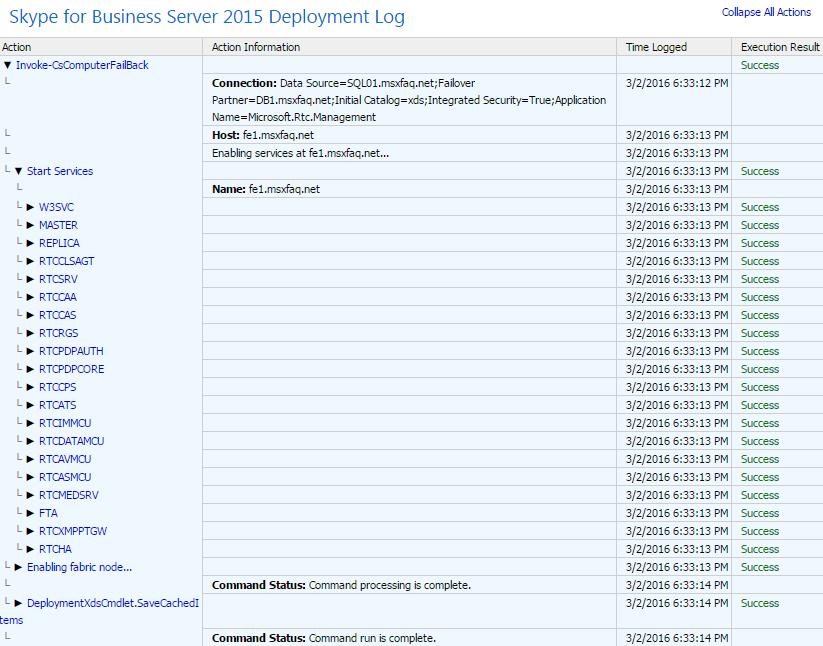823x646 pixels.
Task: Click the Command processing is complete message
Action: (x=341, y=585)
